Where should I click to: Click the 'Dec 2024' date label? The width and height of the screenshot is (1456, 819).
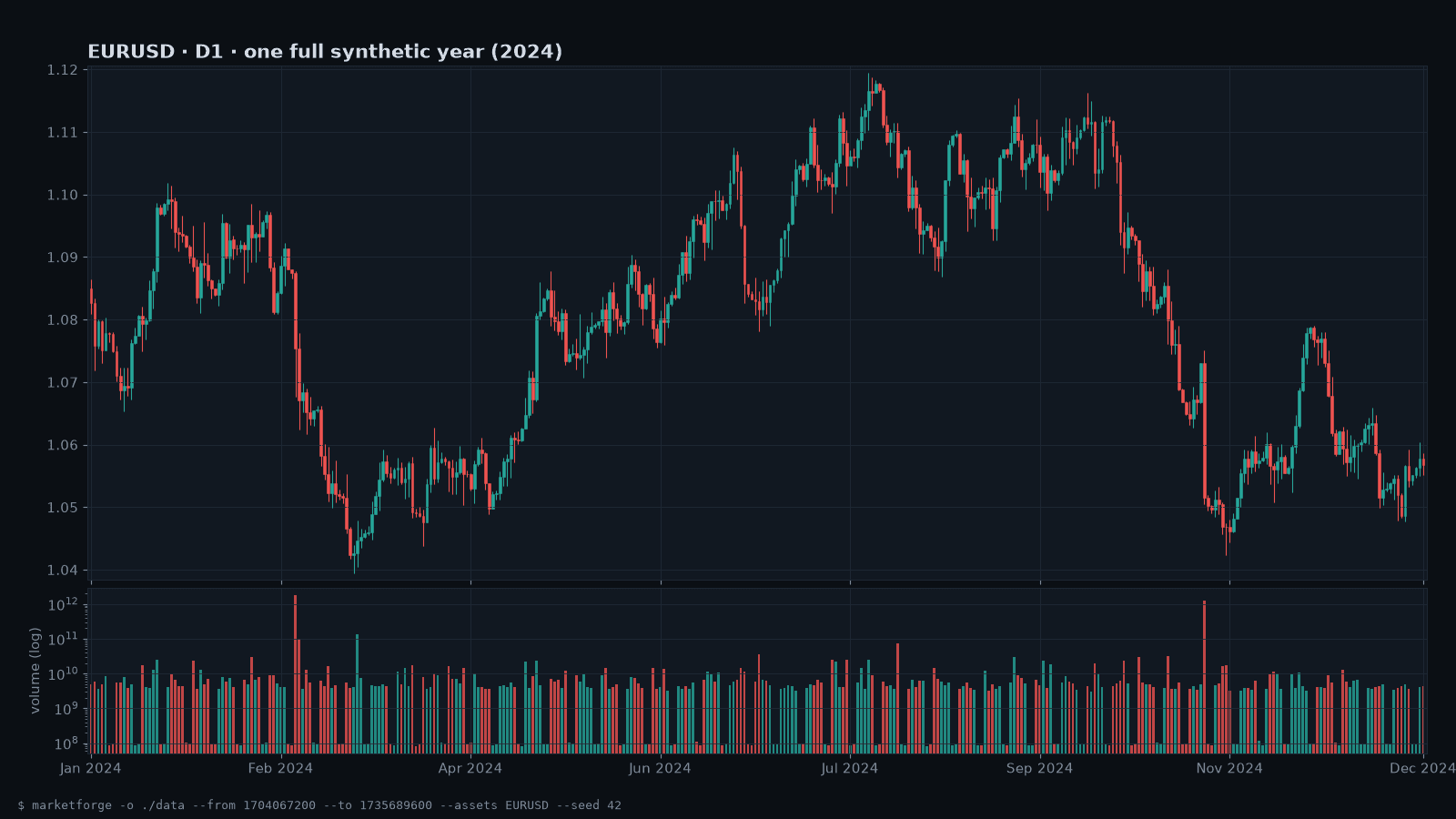pos(1422,768)
